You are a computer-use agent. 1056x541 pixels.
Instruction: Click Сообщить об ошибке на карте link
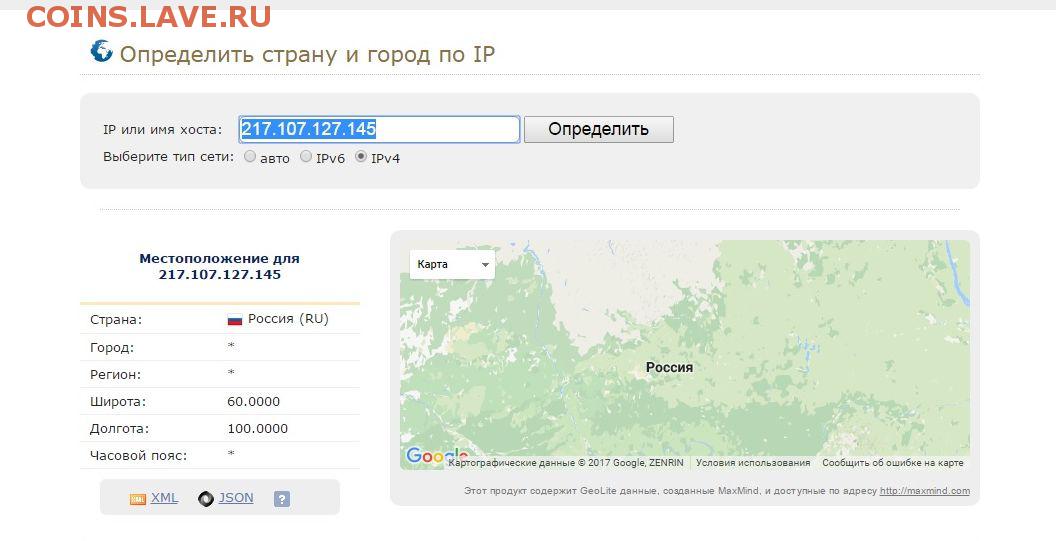tap(892, 463)
